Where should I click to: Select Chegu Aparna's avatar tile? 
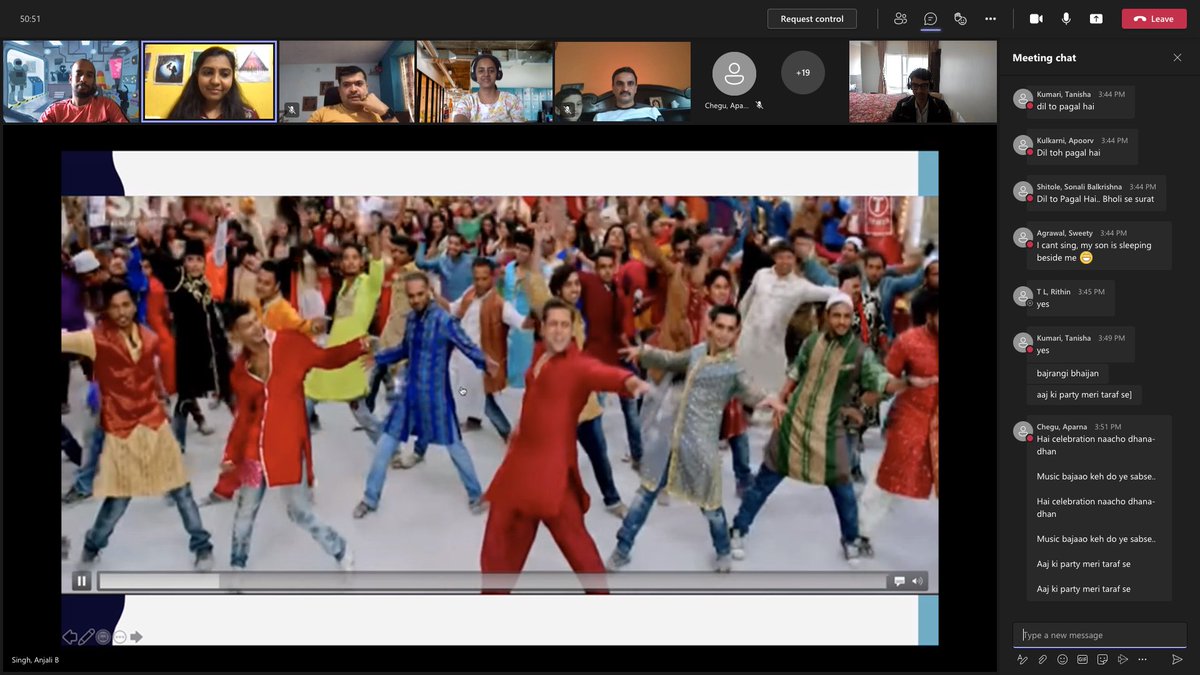pos(734,73)
